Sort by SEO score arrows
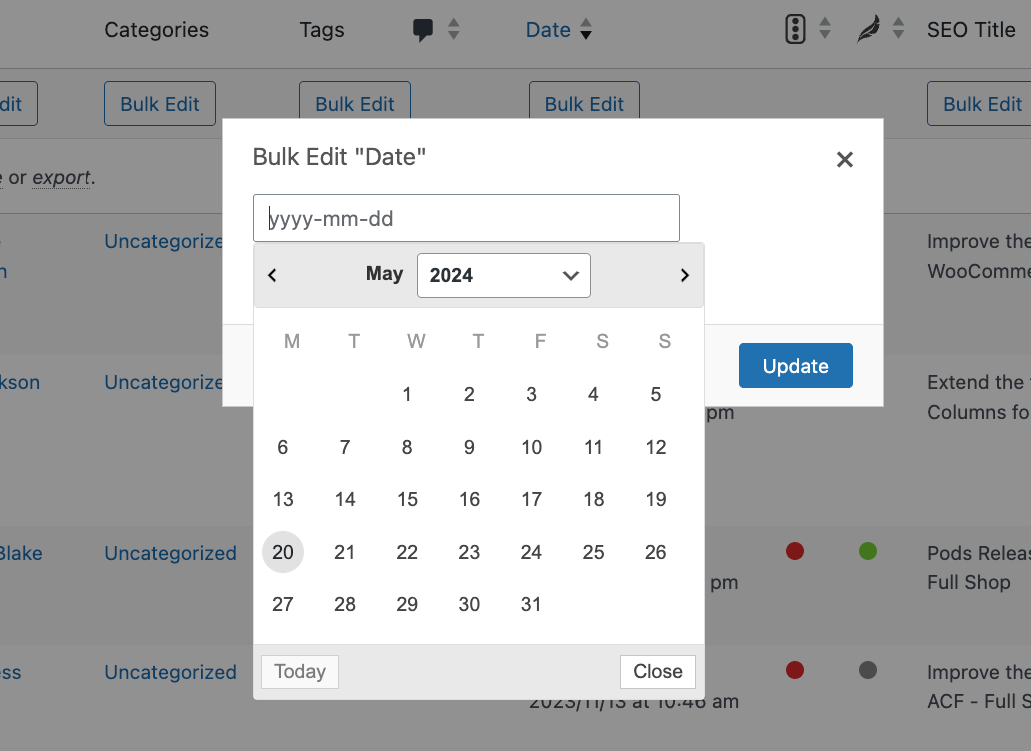 [x=825, y=30]
